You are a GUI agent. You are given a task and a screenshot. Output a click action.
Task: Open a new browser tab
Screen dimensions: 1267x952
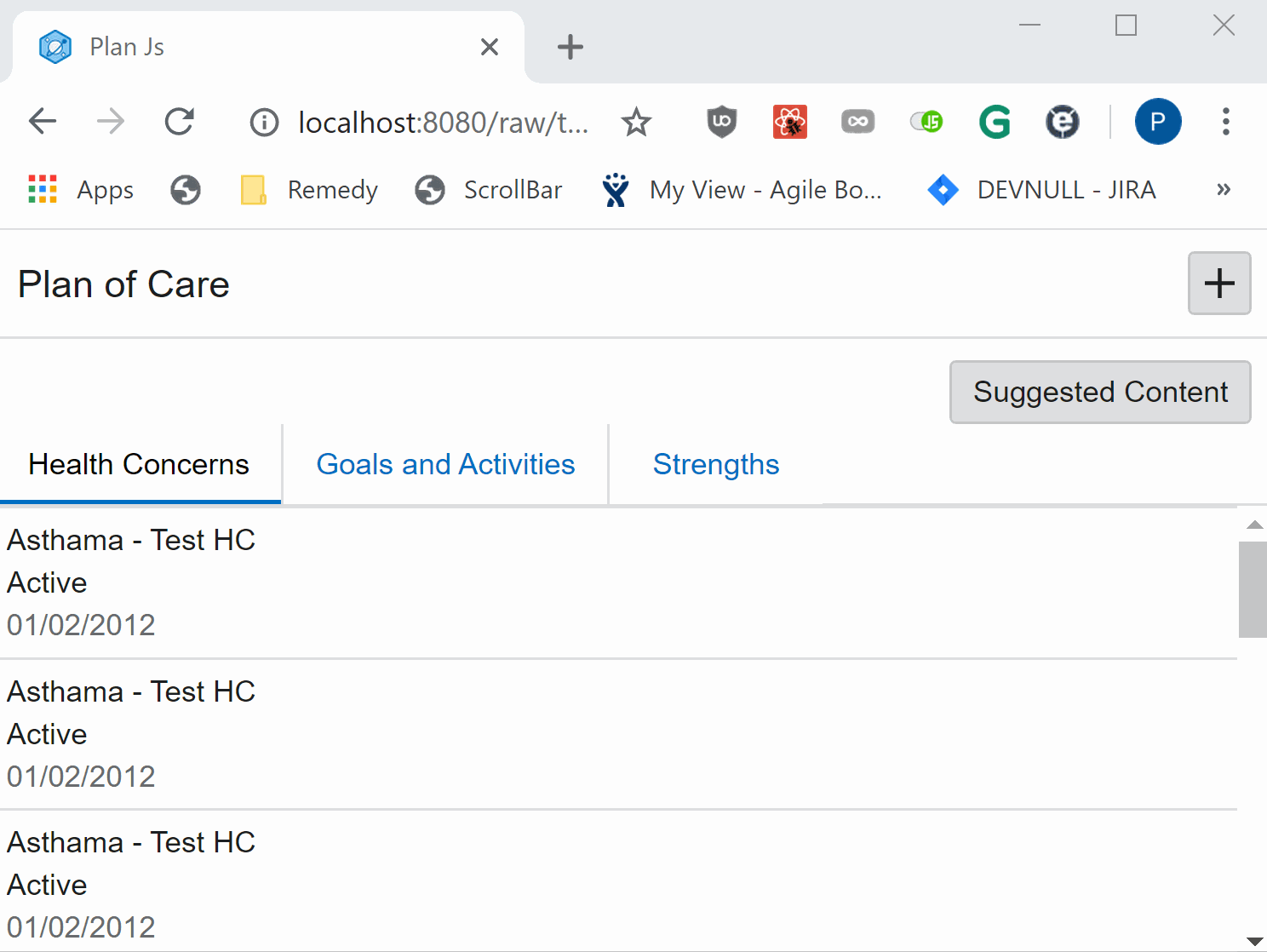pyautogui.click(x=570, y=47)
